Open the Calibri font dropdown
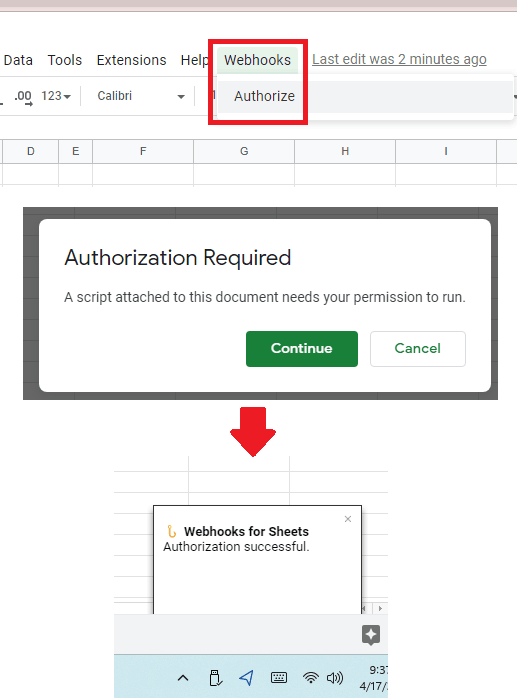This screenshot has height=698, width=518. (141, 96)
